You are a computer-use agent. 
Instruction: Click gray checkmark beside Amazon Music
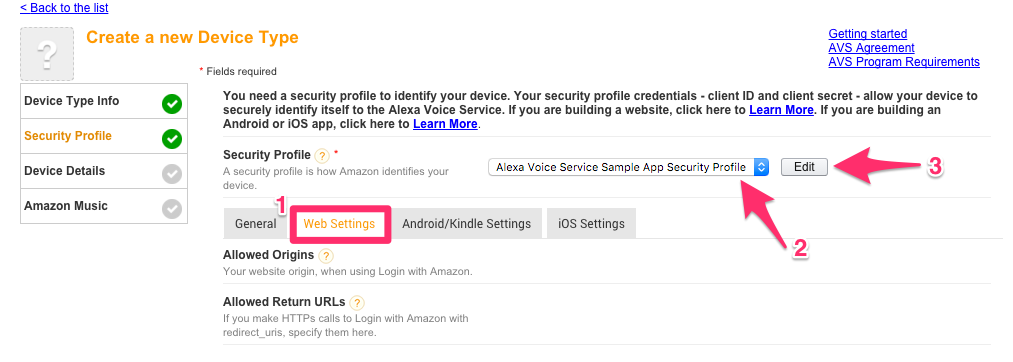click(x=172, y=208)
